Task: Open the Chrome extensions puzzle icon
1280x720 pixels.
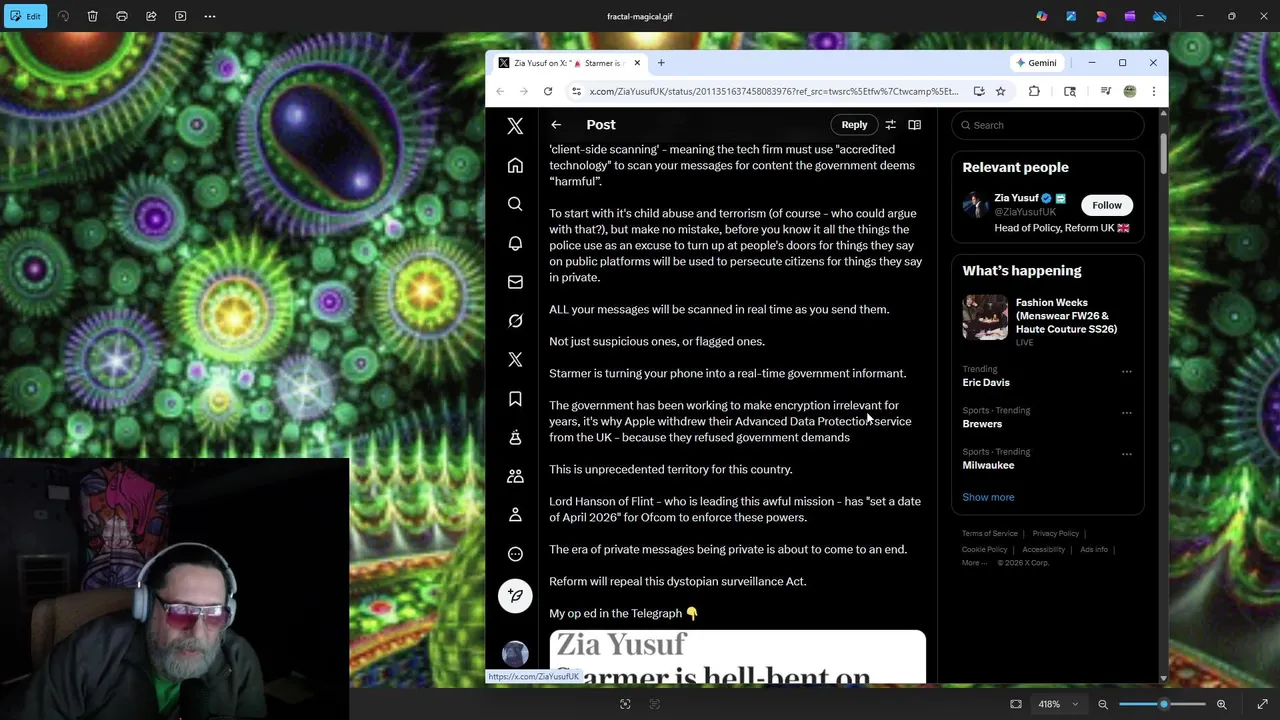Action: pos(1034,91)
